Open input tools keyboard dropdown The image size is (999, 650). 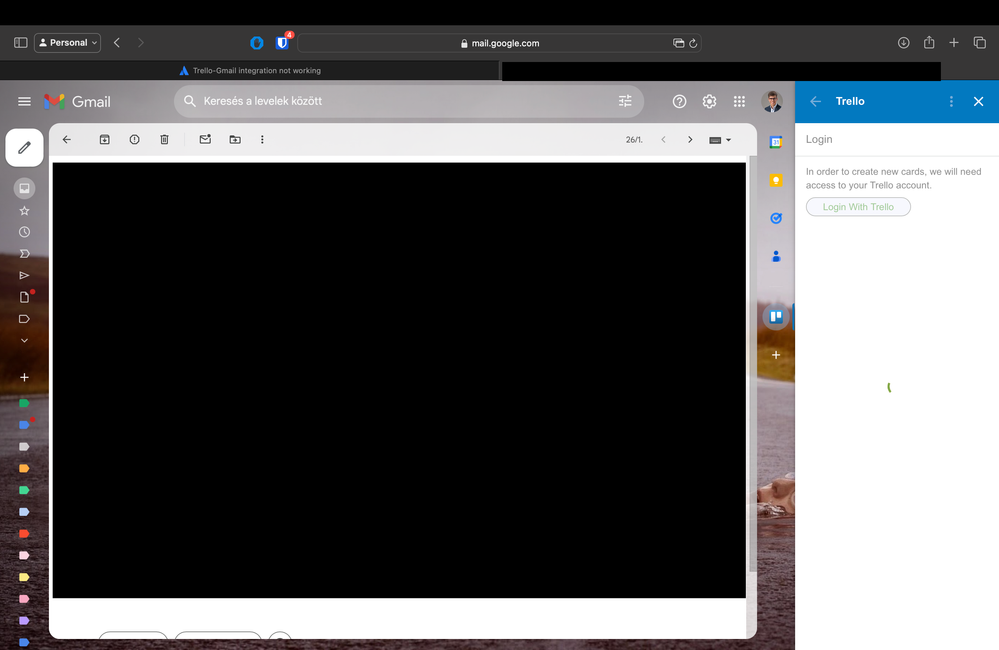720,140
